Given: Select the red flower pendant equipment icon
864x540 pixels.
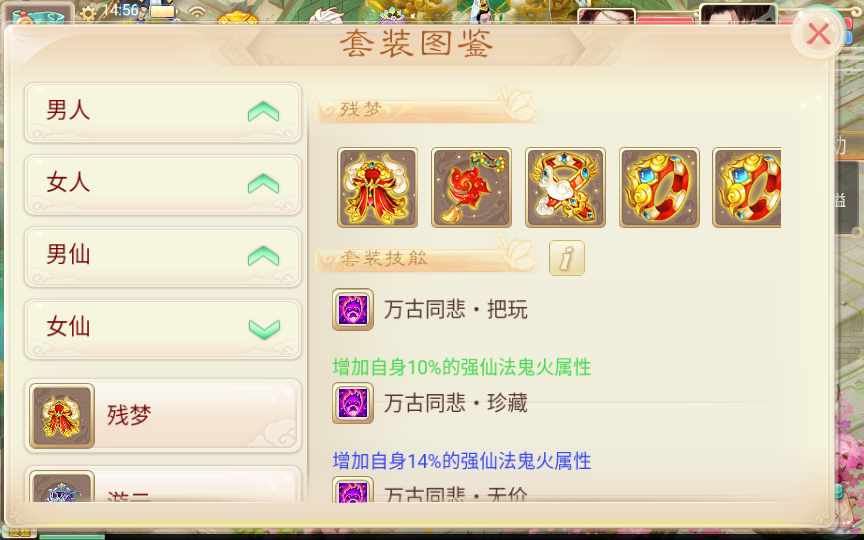Looking at the screenshot, I should pyautogui.click(x=471, y=187).
